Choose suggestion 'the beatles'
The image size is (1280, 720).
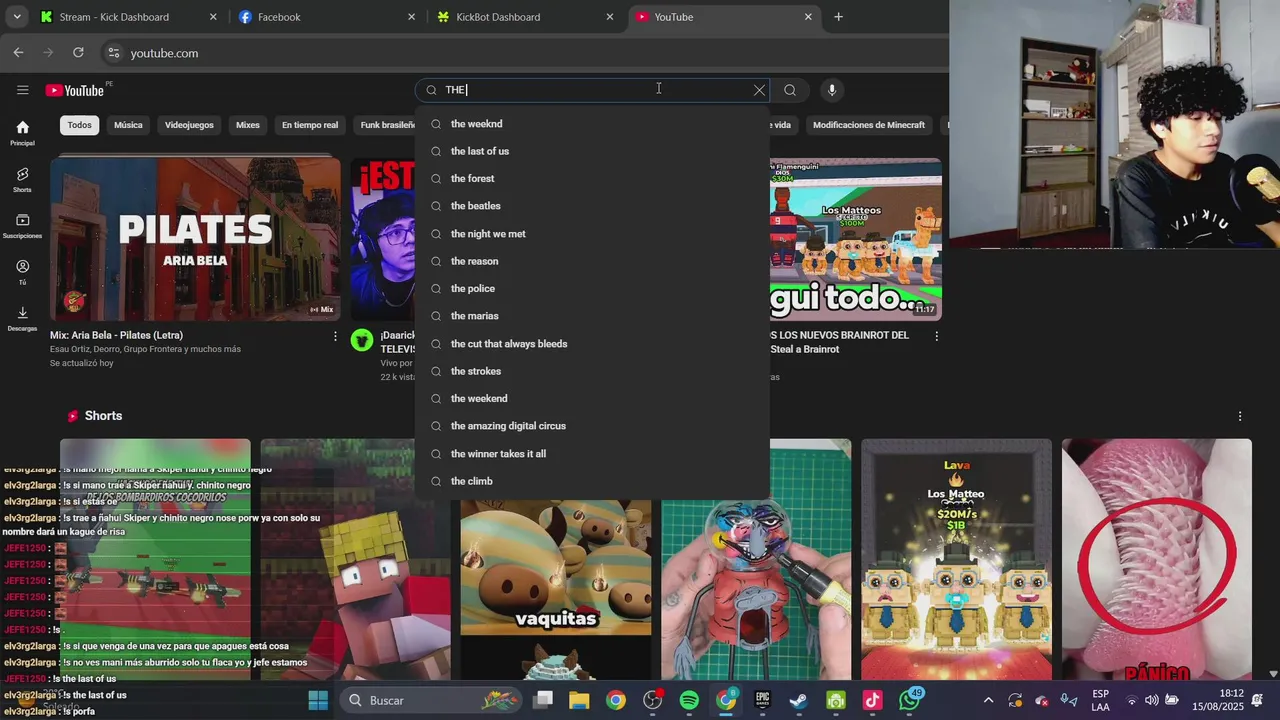click(x=592, y=206)
